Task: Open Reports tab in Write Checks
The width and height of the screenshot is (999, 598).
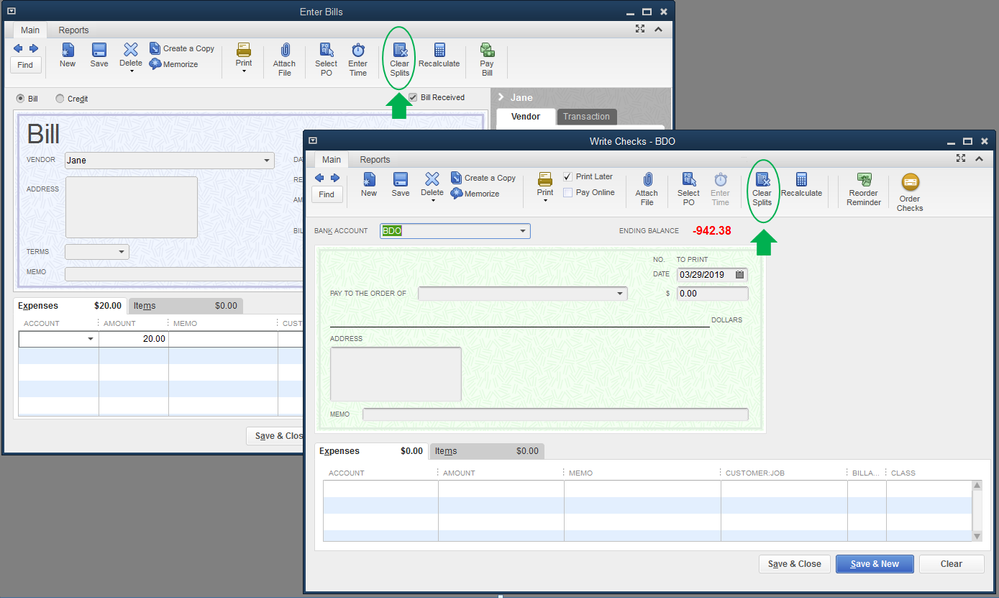Action: [x=375, y=159]
